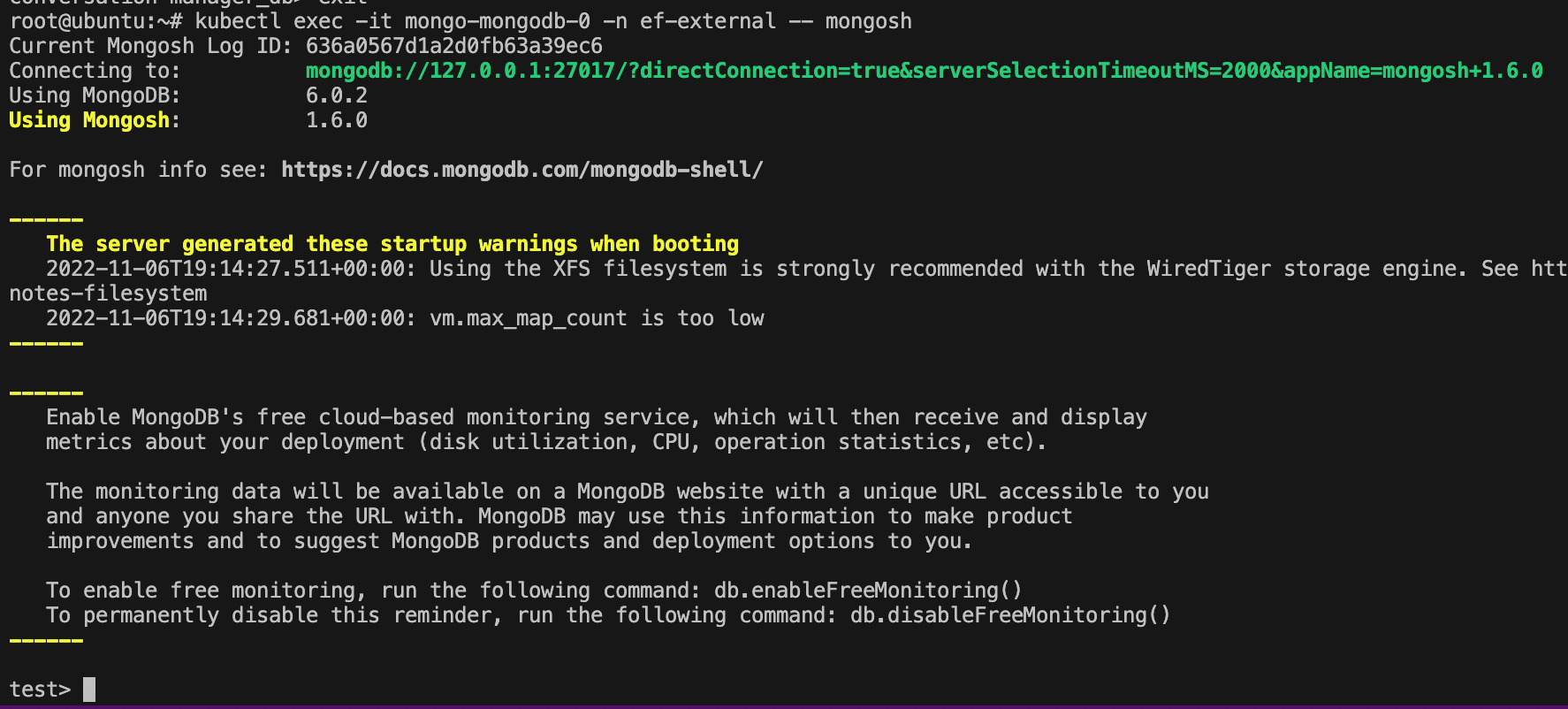Click the pod name mongo-mongodb-0 in the command
The image size is (1568, 709).
[497, 21]
